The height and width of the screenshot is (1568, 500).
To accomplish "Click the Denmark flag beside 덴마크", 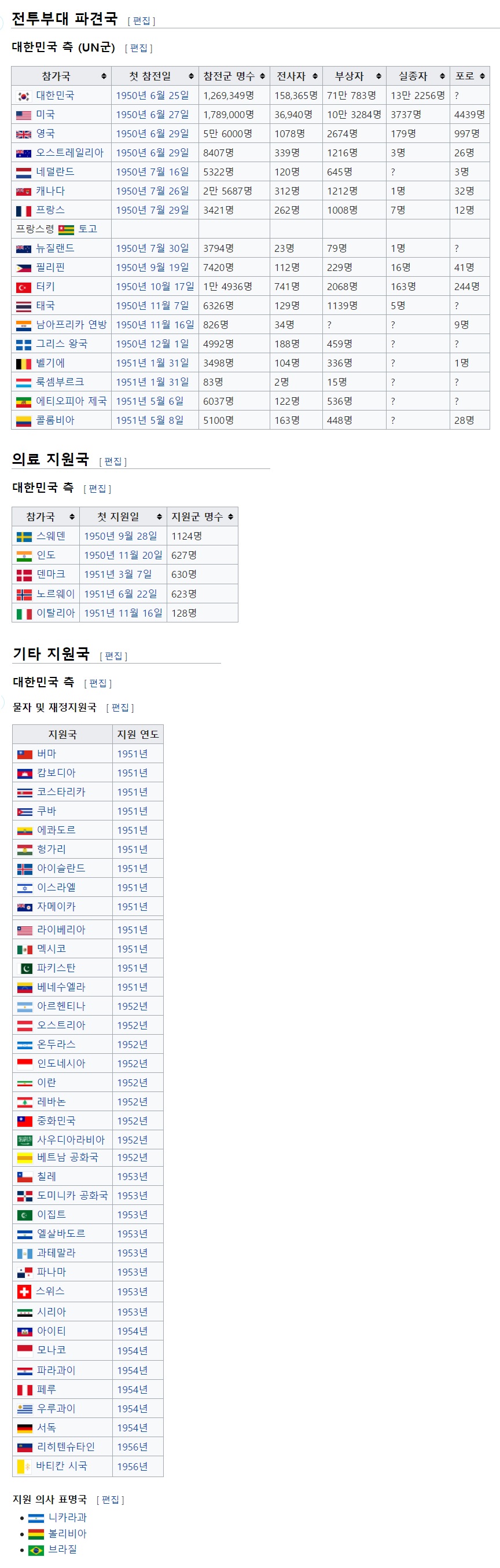I will [x=24, y=574].
